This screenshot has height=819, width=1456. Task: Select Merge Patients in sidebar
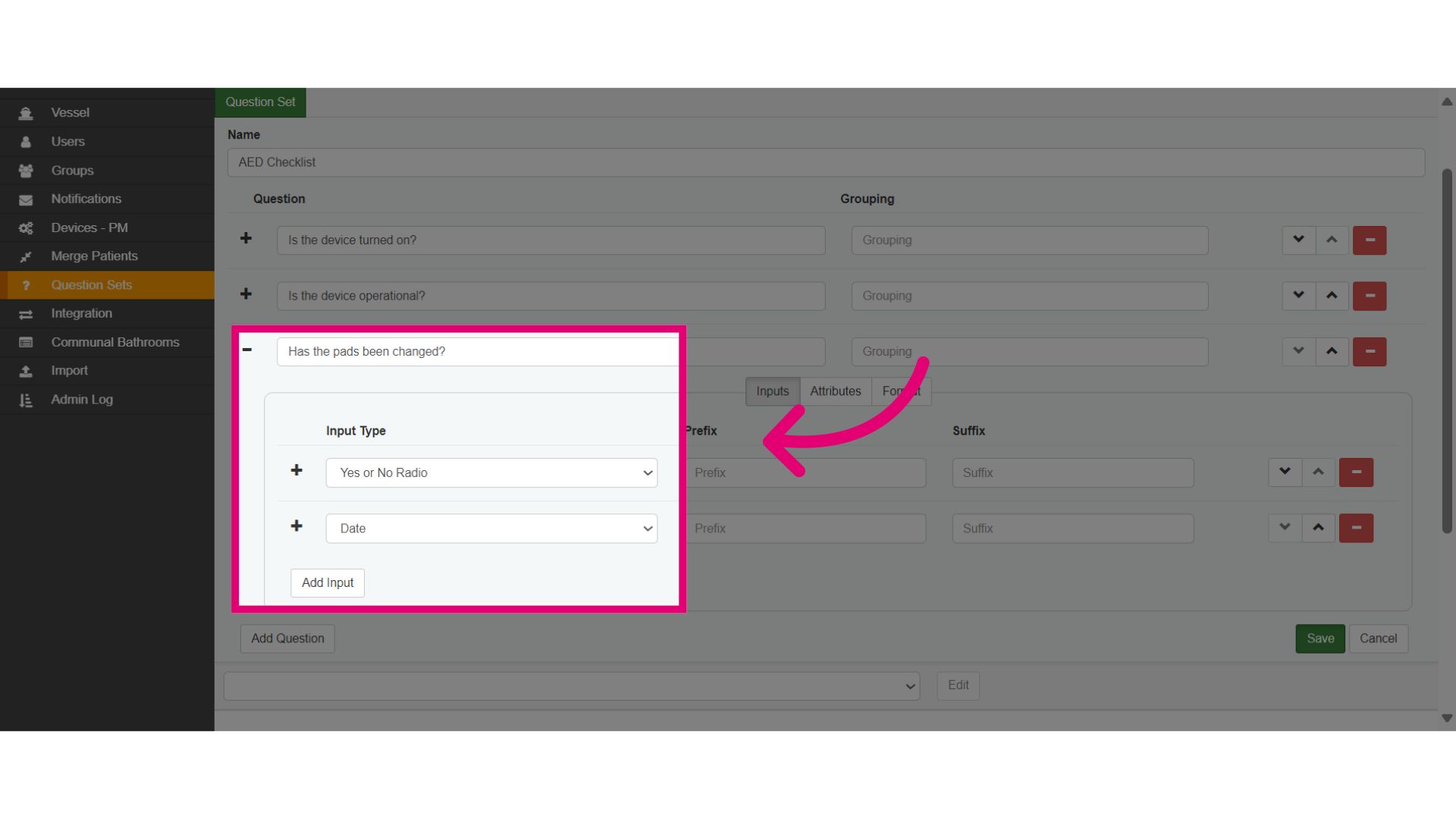point(107,256)
